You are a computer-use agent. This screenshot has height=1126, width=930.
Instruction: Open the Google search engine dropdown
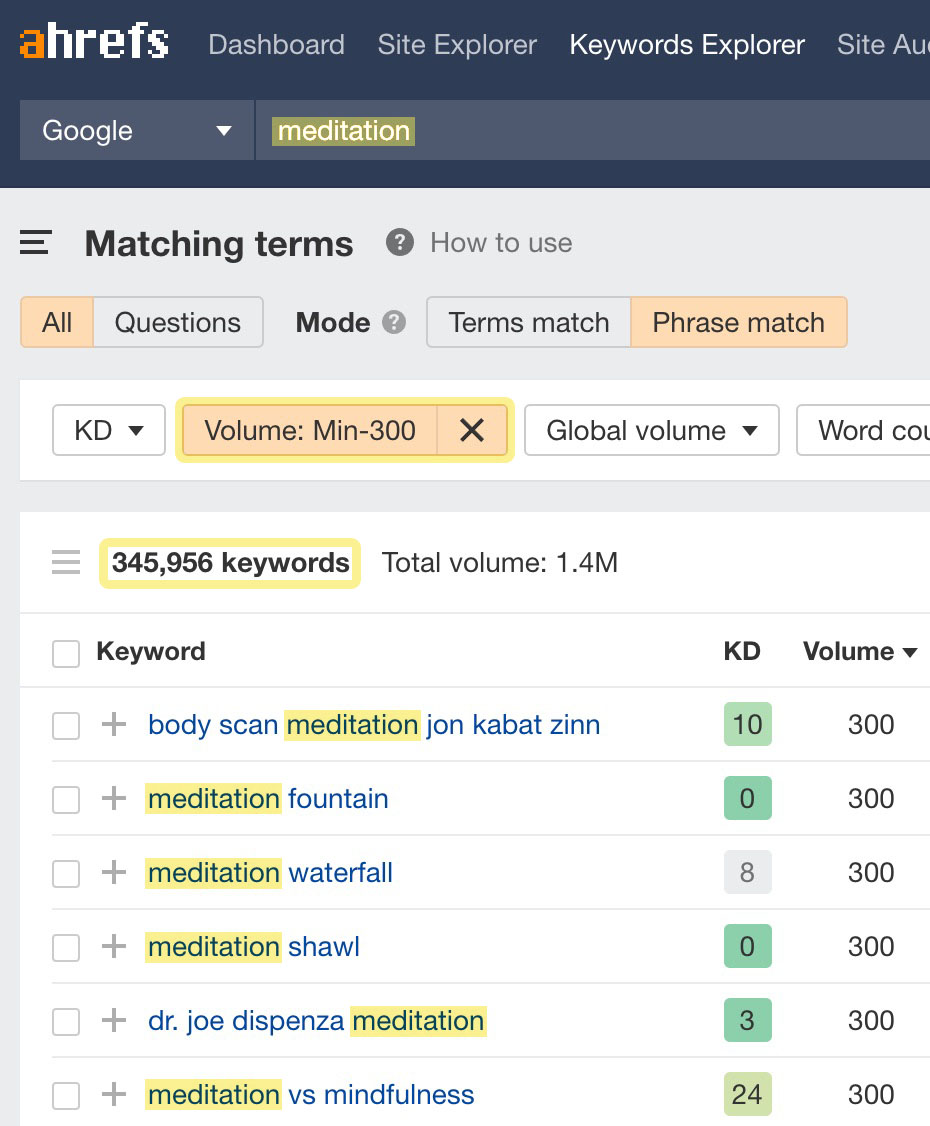136,131
